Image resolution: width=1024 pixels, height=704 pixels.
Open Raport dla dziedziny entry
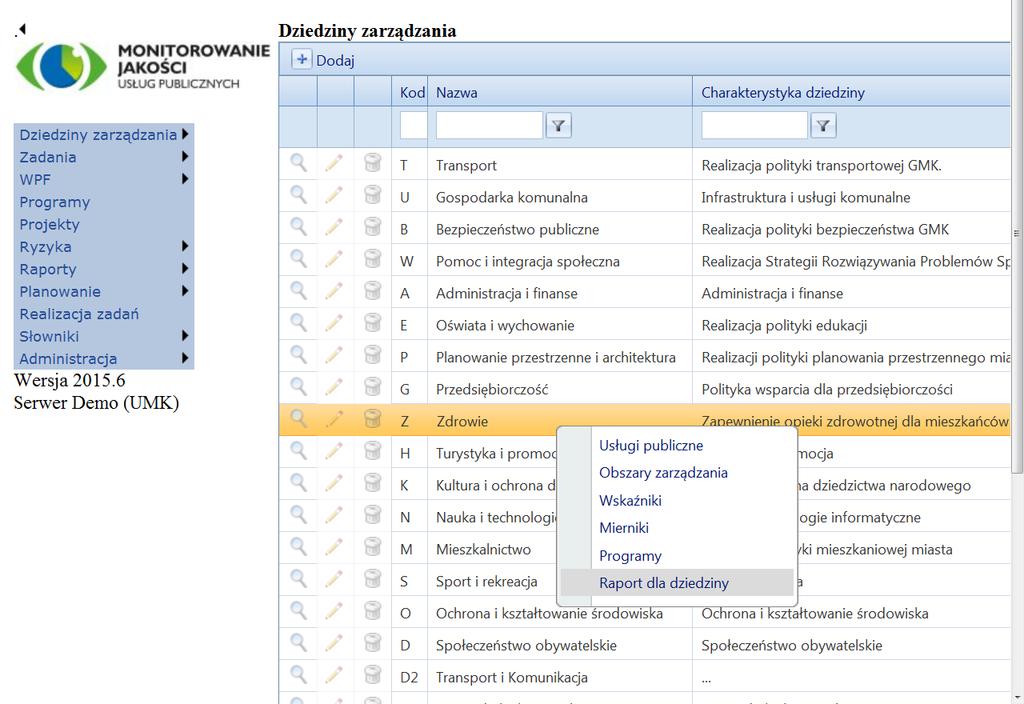click(x=677, y=583)
